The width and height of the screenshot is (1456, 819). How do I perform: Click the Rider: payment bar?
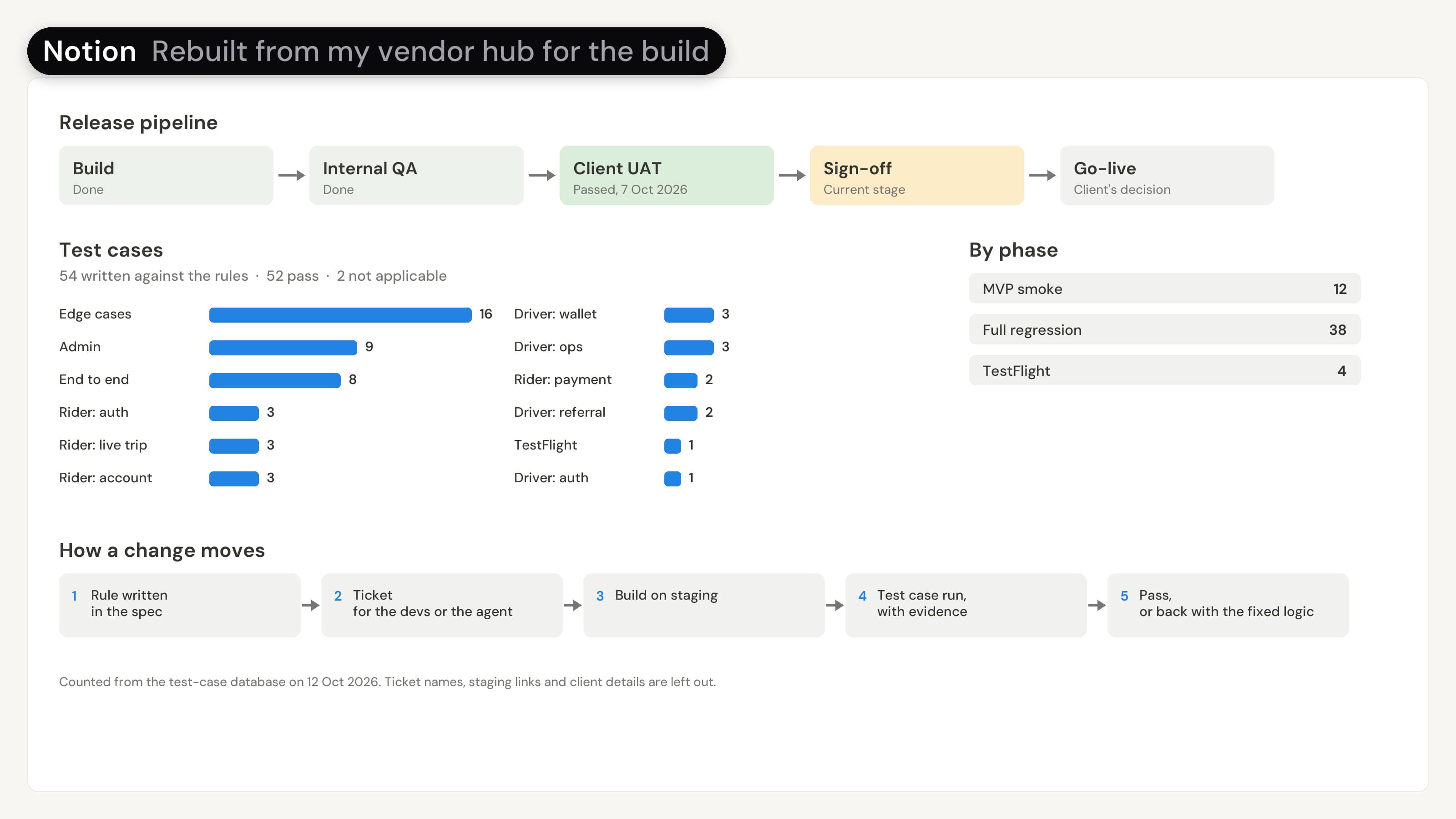[681, 380]
